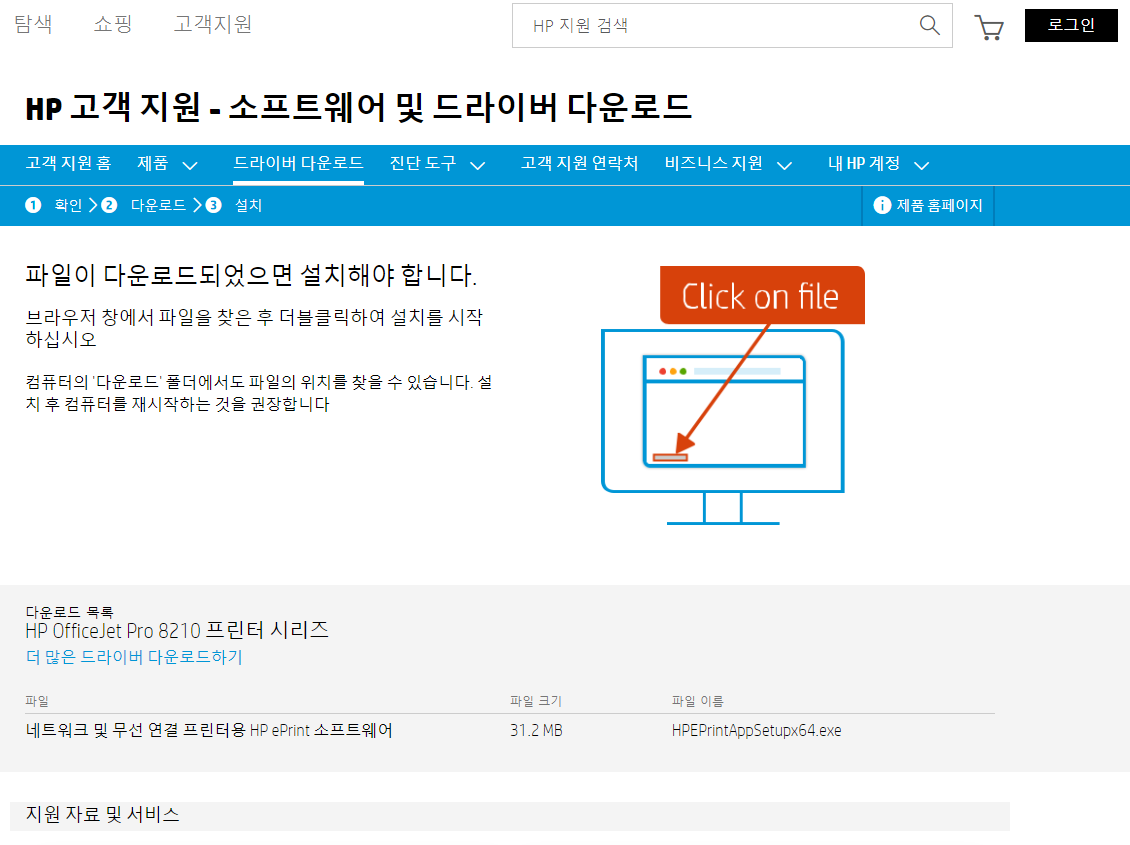Click the 다운로드 목록 label
Screen dimensions: 1130x845
click(x=69, y=612)
